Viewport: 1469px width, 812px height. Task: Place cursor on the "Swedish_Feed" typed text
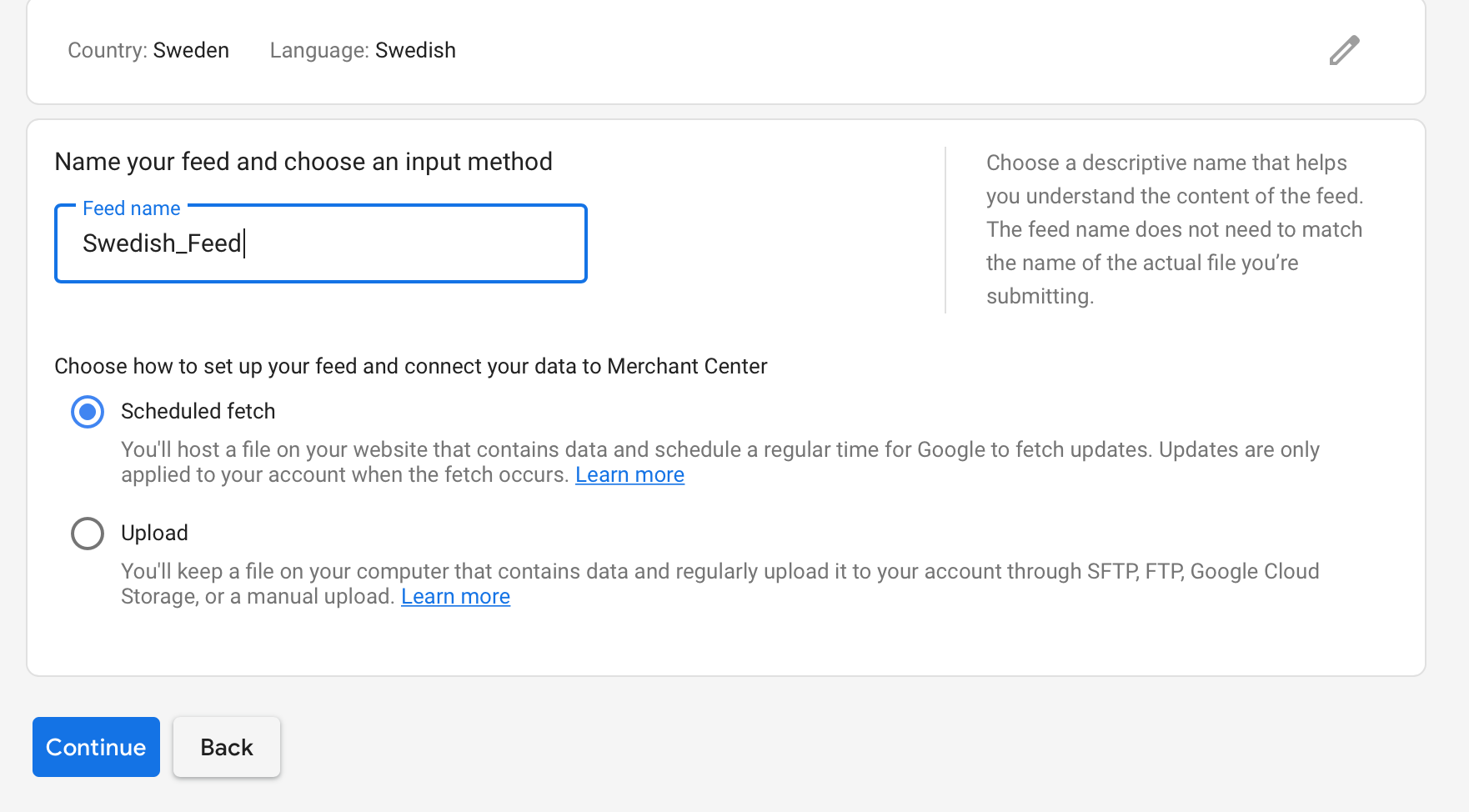coord(162,243)
